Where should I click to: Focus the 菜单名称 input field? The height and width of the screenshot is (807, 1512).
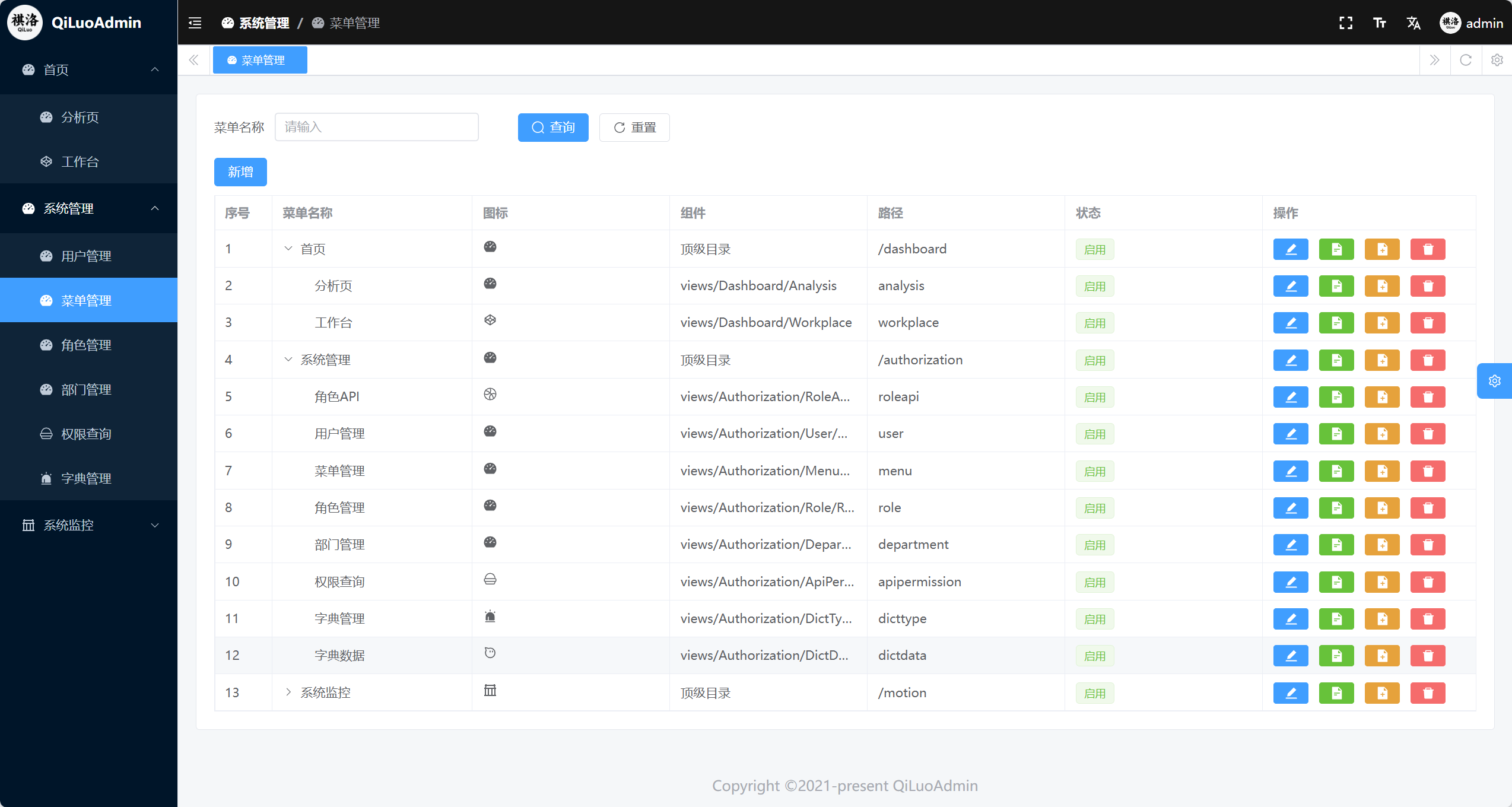pos(376,127)
